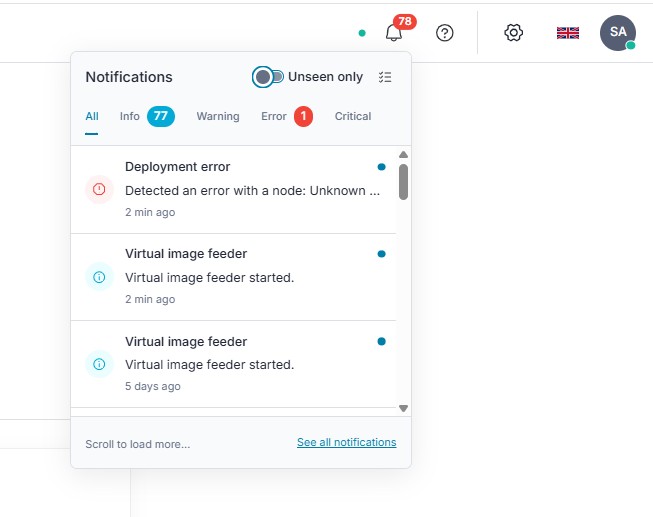Open the See all notifications link
The image size is (653, 517).
point(346,442)
